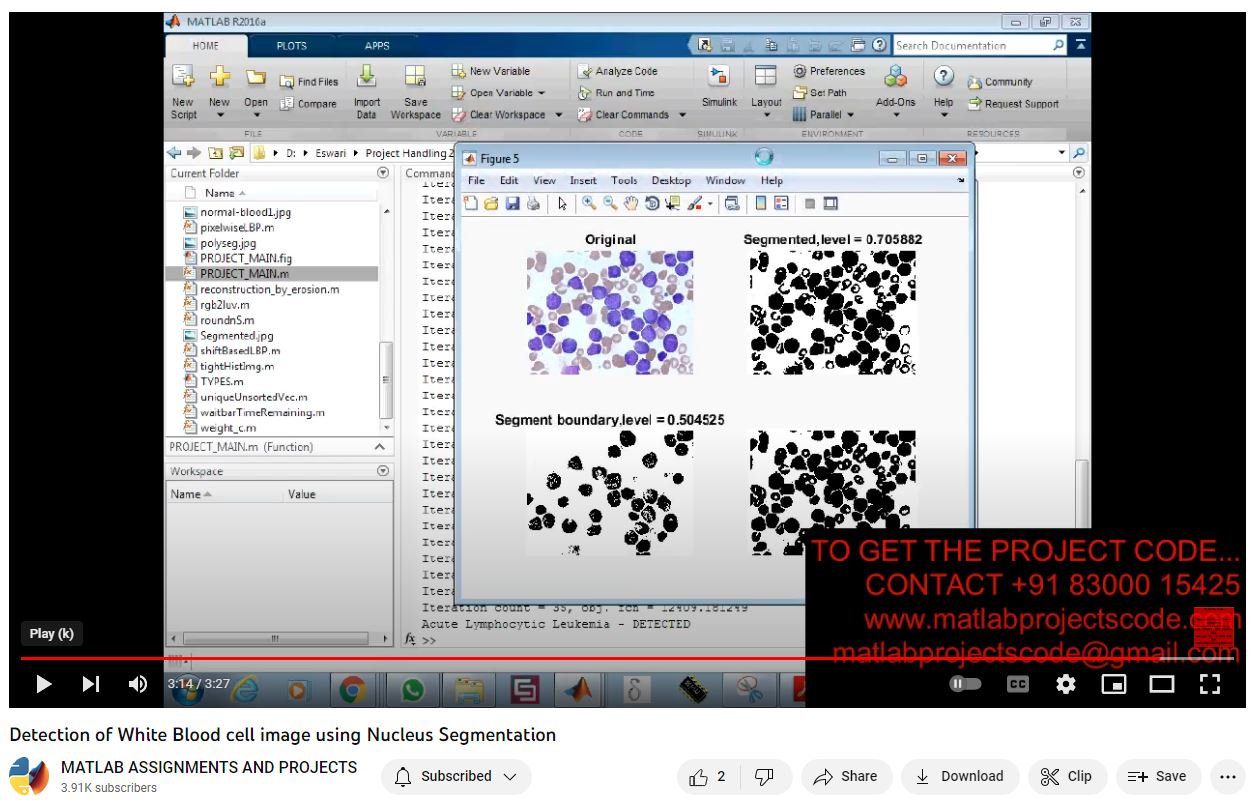The width and height of the screenshot is (1258, 805).
Task: Click the Search Documentation field
Action: [979, 46]
